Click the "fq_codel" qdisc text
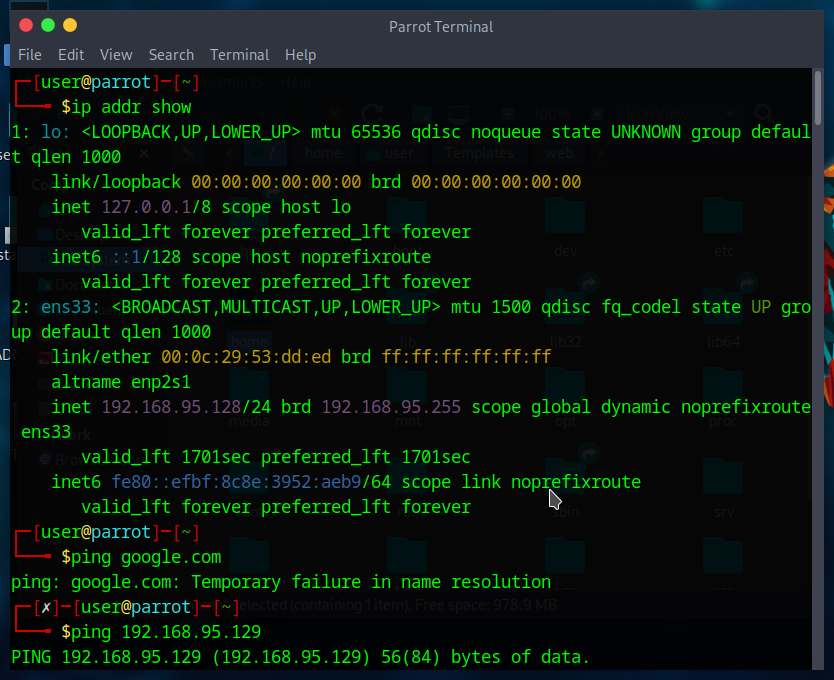 point(641,307)
